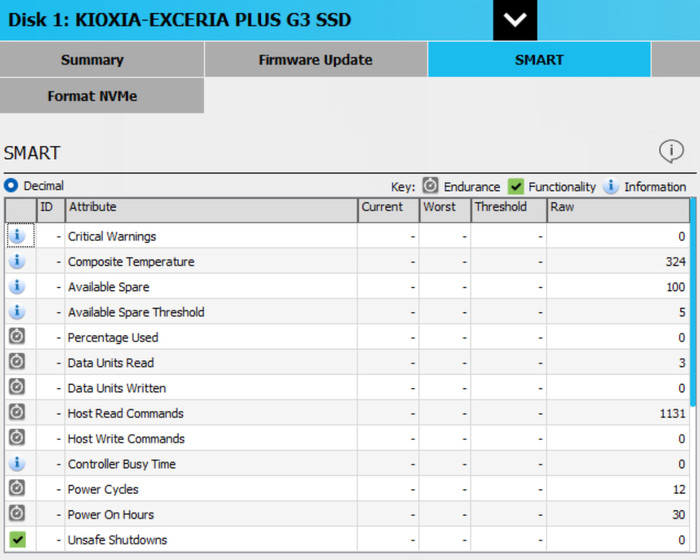Open the disk selection dropdown arrow

pos(515,20)
